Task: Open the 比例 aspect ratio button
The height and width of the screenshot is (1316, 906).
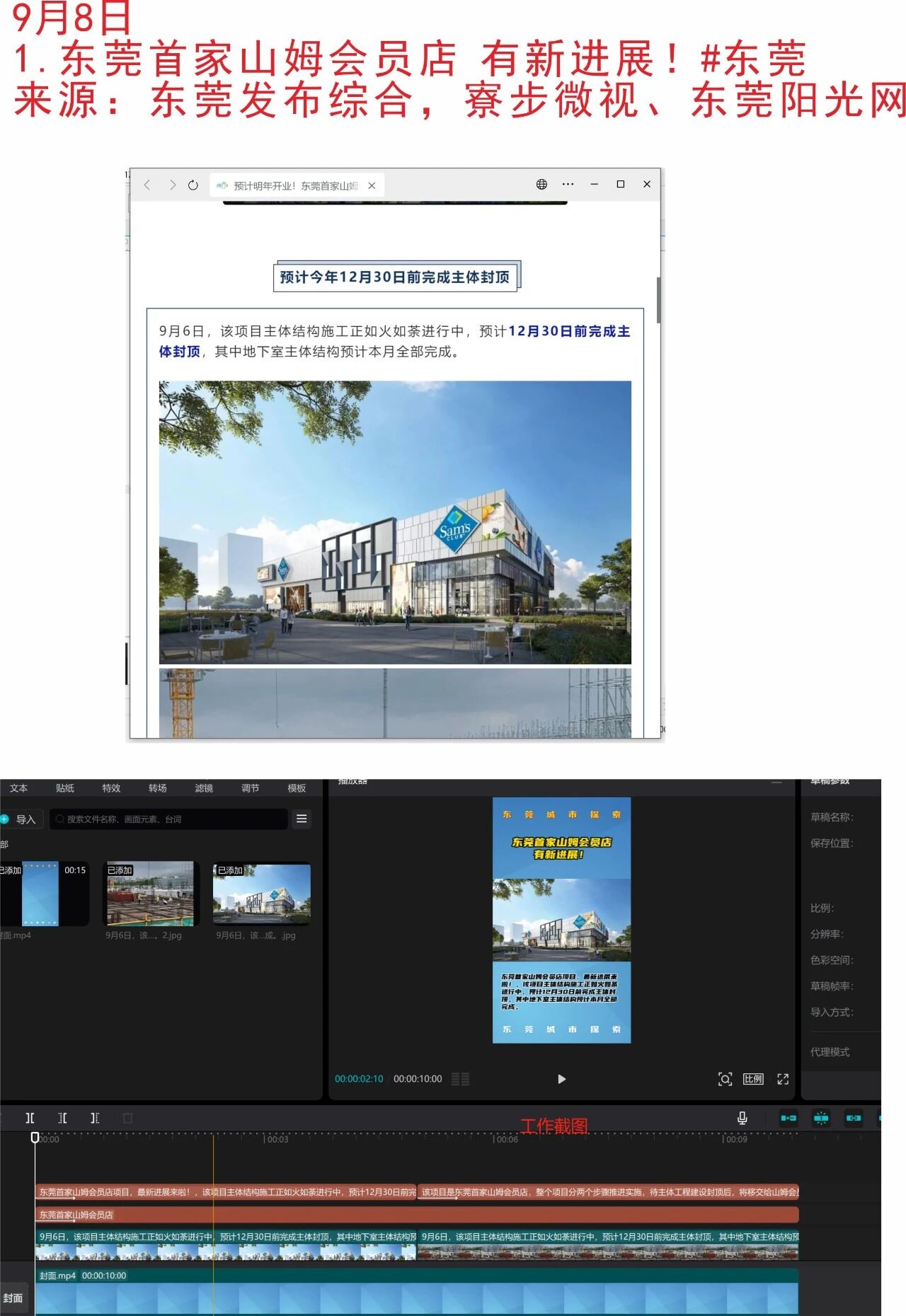Action: 753,1079
